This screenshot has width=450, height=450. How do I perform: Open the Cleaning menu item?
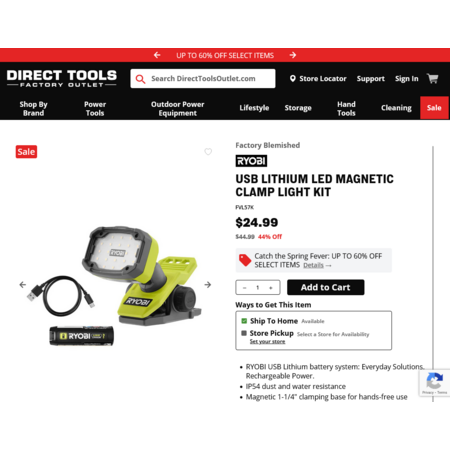point(396,108)
